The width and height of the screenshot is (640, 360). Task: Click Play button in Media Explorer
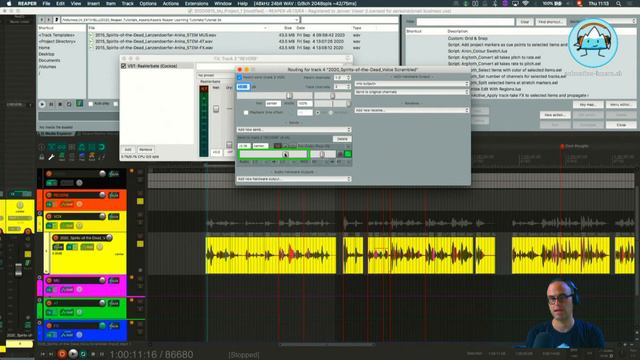coord(42,104)
